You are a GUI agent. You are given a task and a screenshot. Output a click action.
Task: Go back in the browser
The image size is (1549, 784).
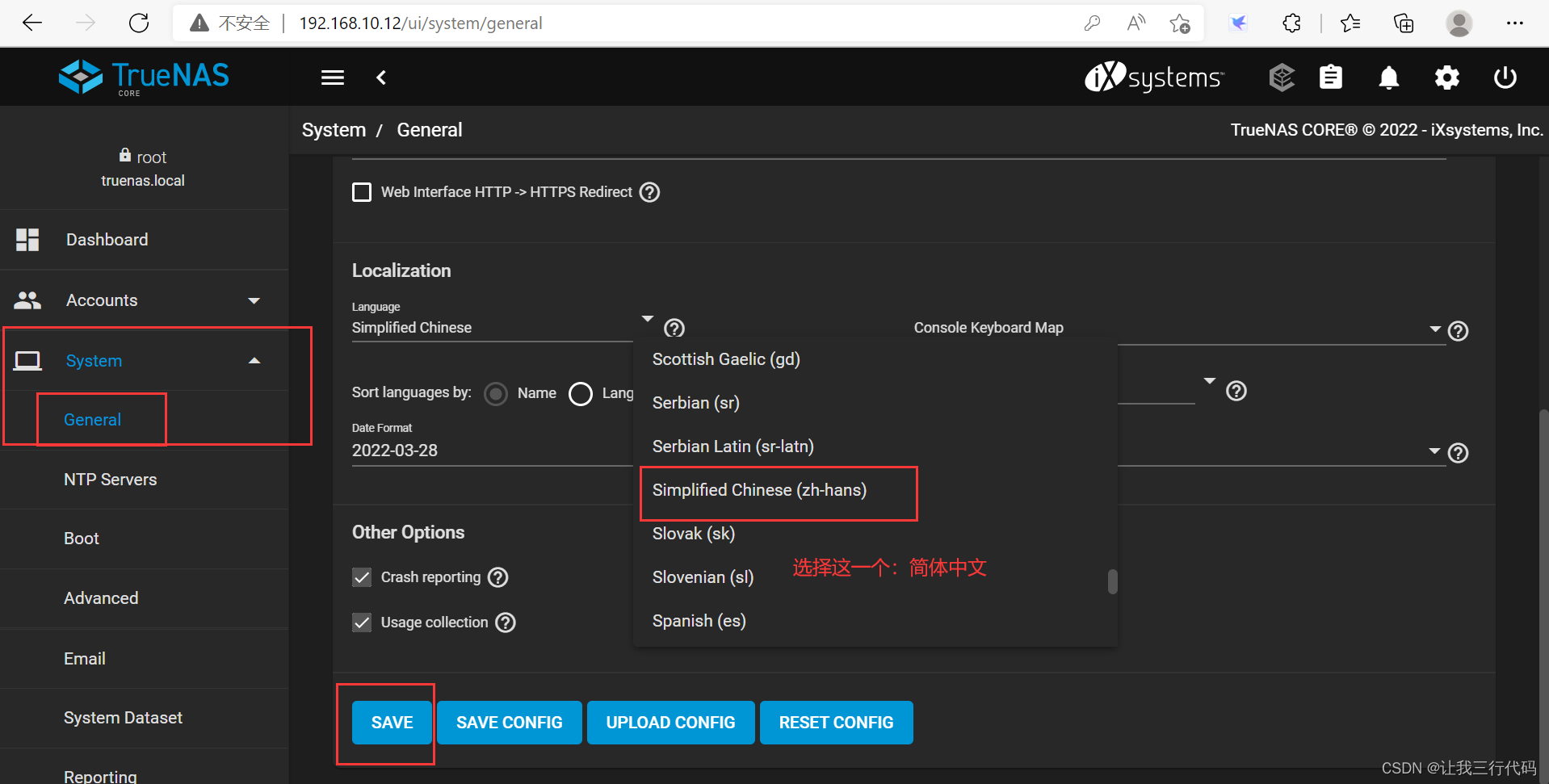point(32,23)
